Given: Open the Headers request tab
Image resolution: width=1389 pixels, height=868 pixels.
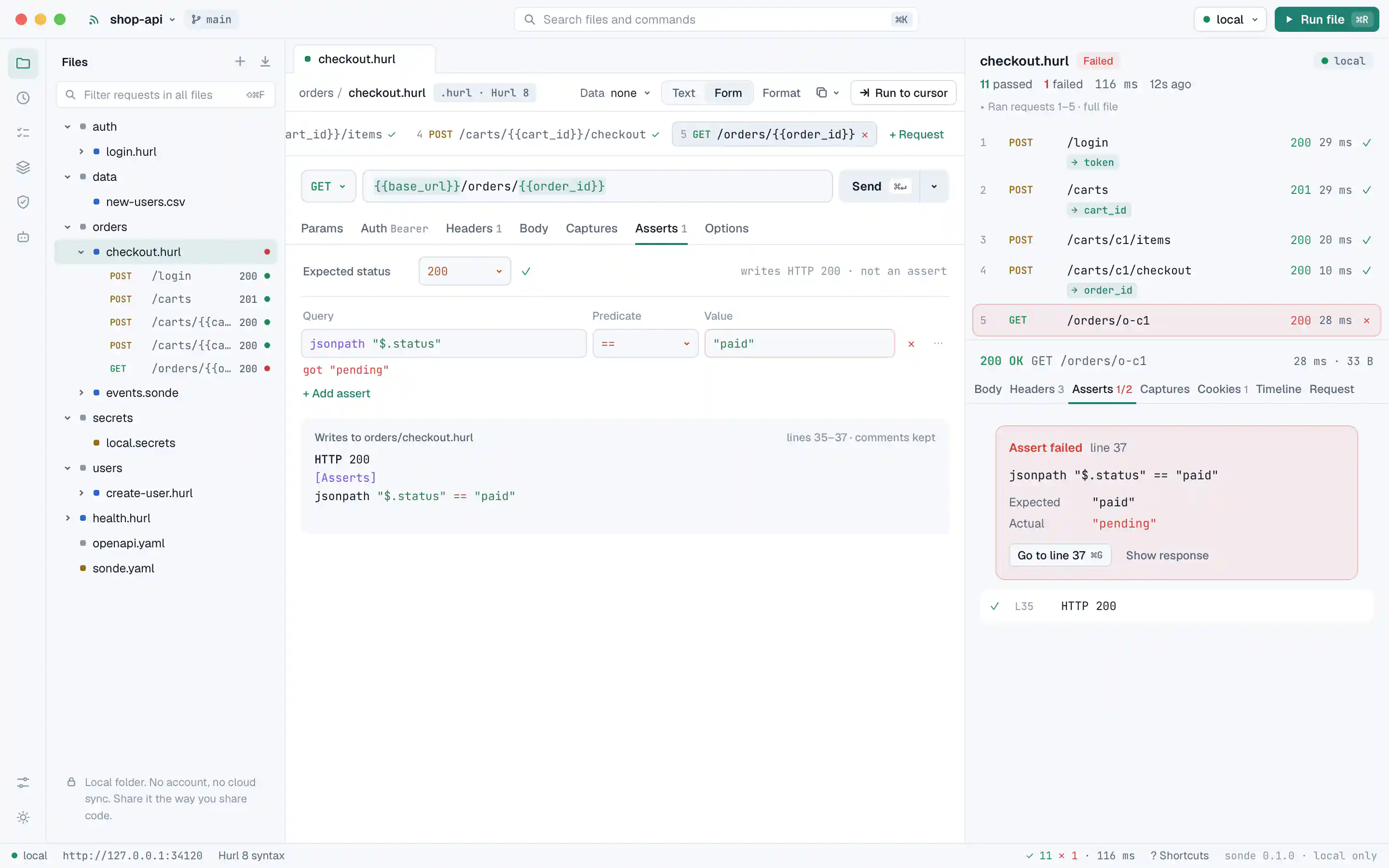Looking at the screenshot, I should tap(474, 229).
